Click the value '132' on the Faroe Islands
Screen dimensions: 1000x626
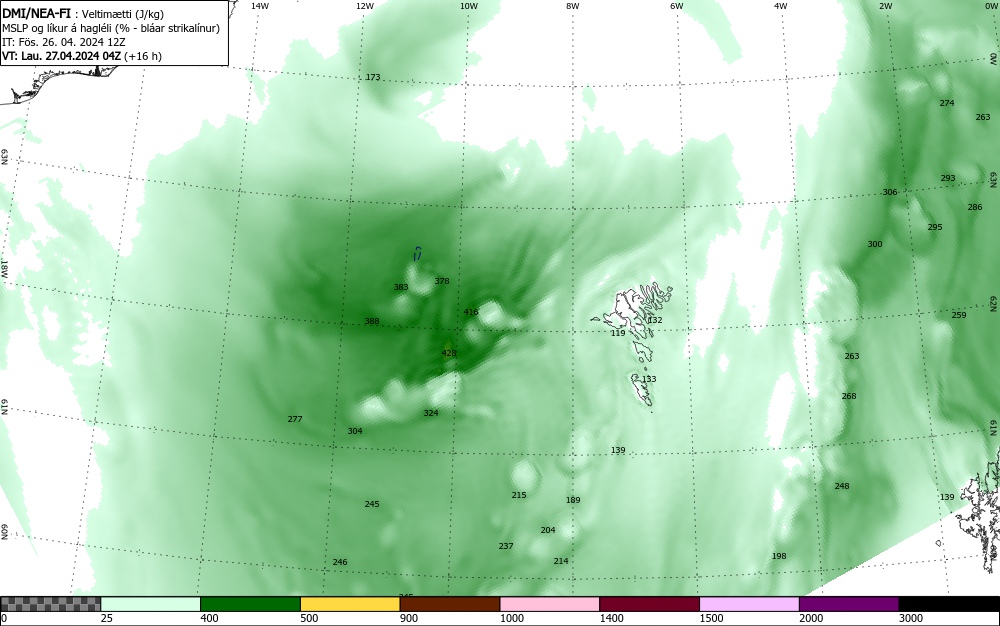(x=655, y=320)
